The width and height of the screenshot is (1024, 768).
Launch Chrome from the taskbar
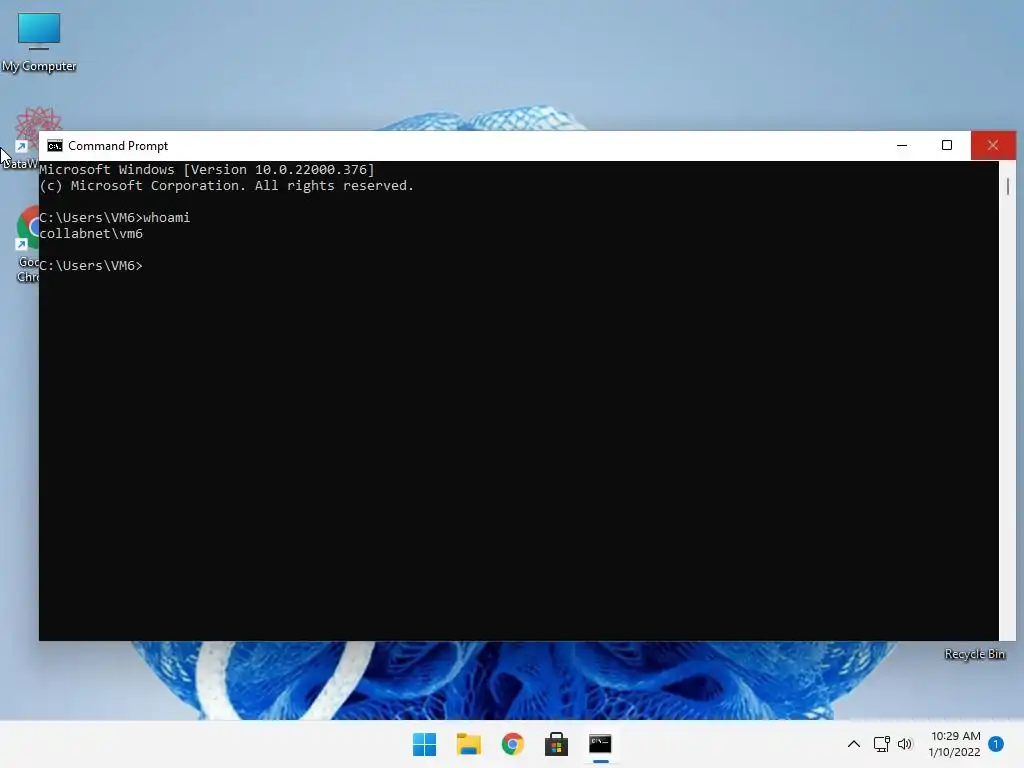[513, 744]
